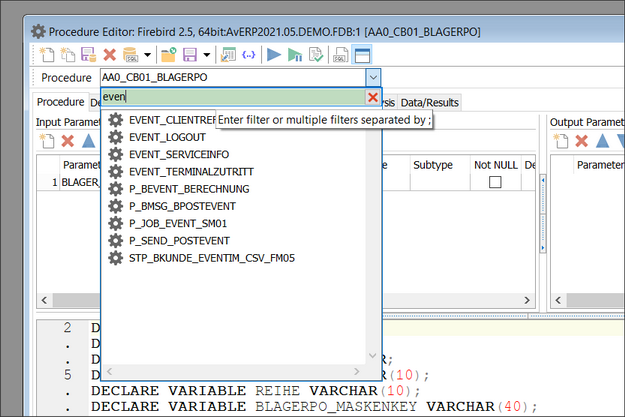
Task: Click the red Delete procedure X icon
Action: pyautogui.click(x=109, y=54)
